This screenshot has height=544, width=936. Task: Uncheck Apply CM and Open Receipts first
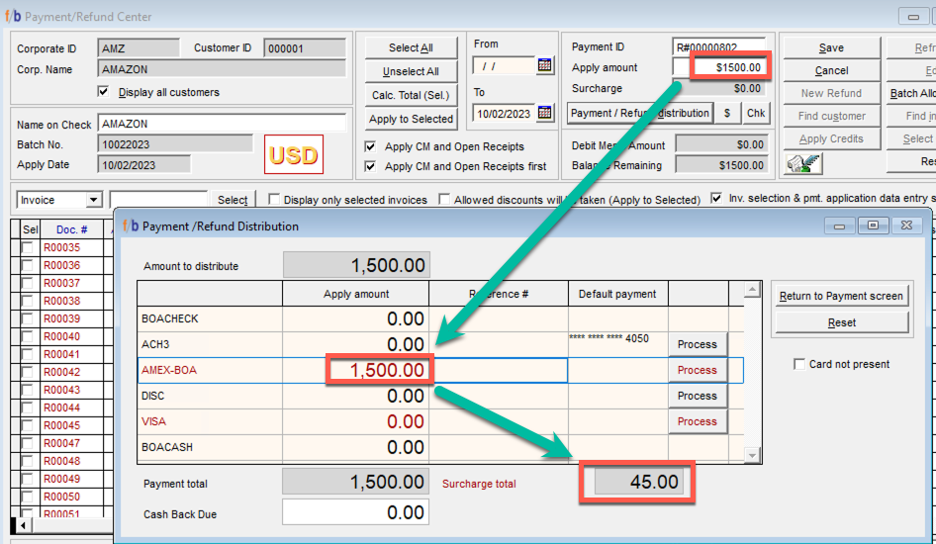tap(371, 166)
